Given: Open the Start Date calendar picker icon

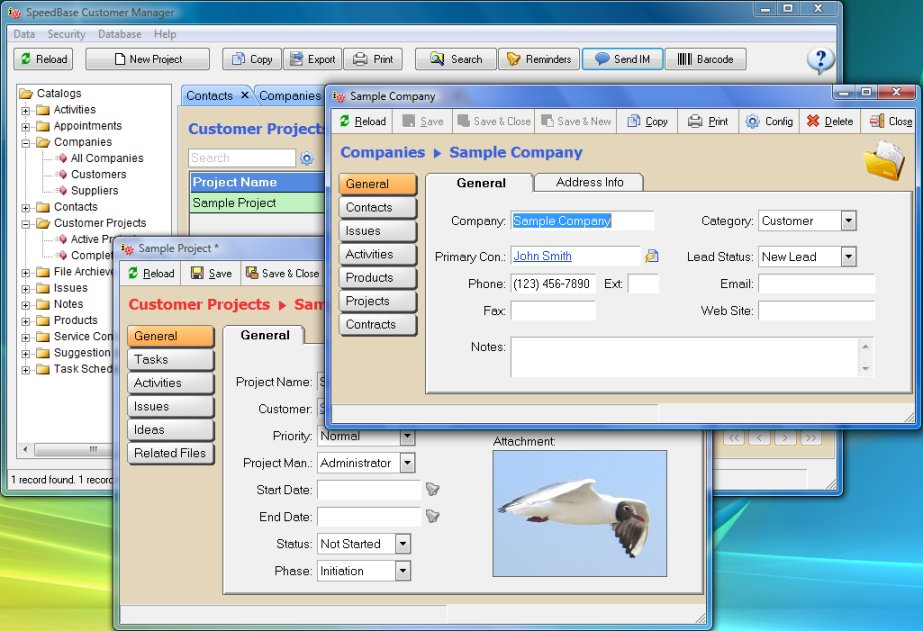Looking at the screenshot, I should [432, 489].
